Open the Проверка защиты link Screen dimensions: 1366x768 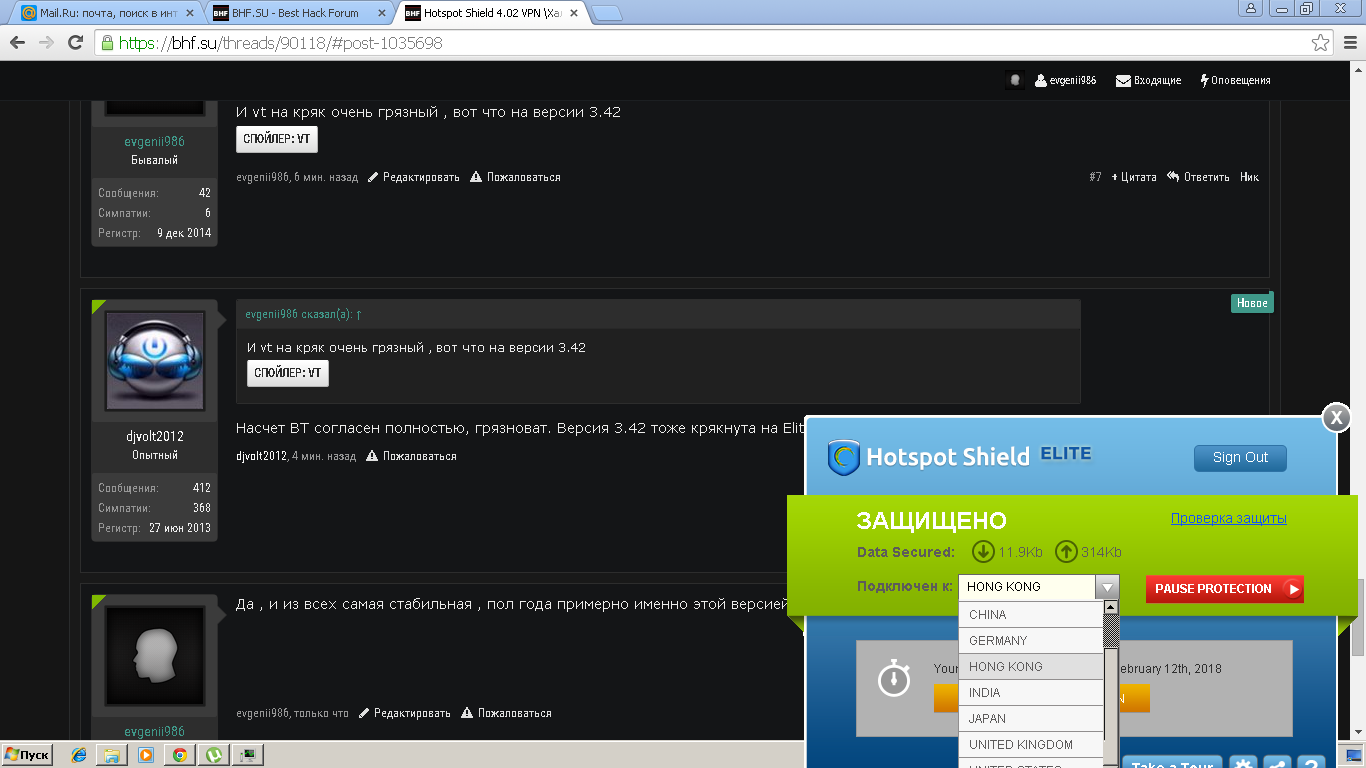[x=1228, y=518]
